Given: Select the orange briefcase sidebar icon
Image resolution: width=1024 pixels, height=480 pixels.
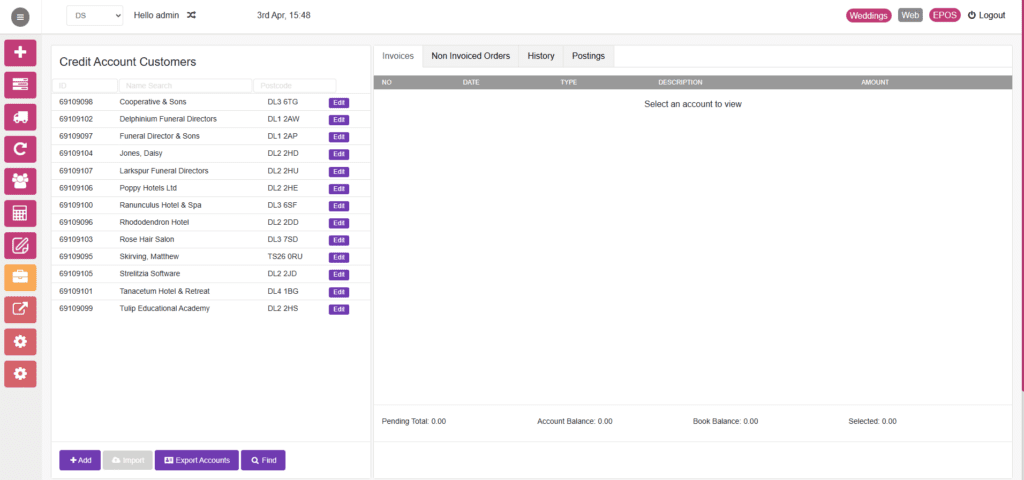Looking at the screenshot, I should tap(20, 278).
